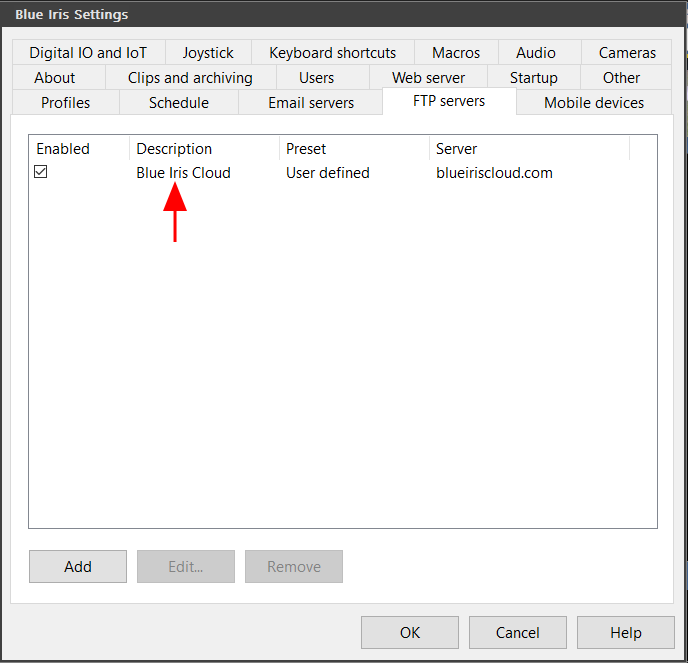Click the Edit... button
The image size is (688, 663).
click(x=186, y=566)
